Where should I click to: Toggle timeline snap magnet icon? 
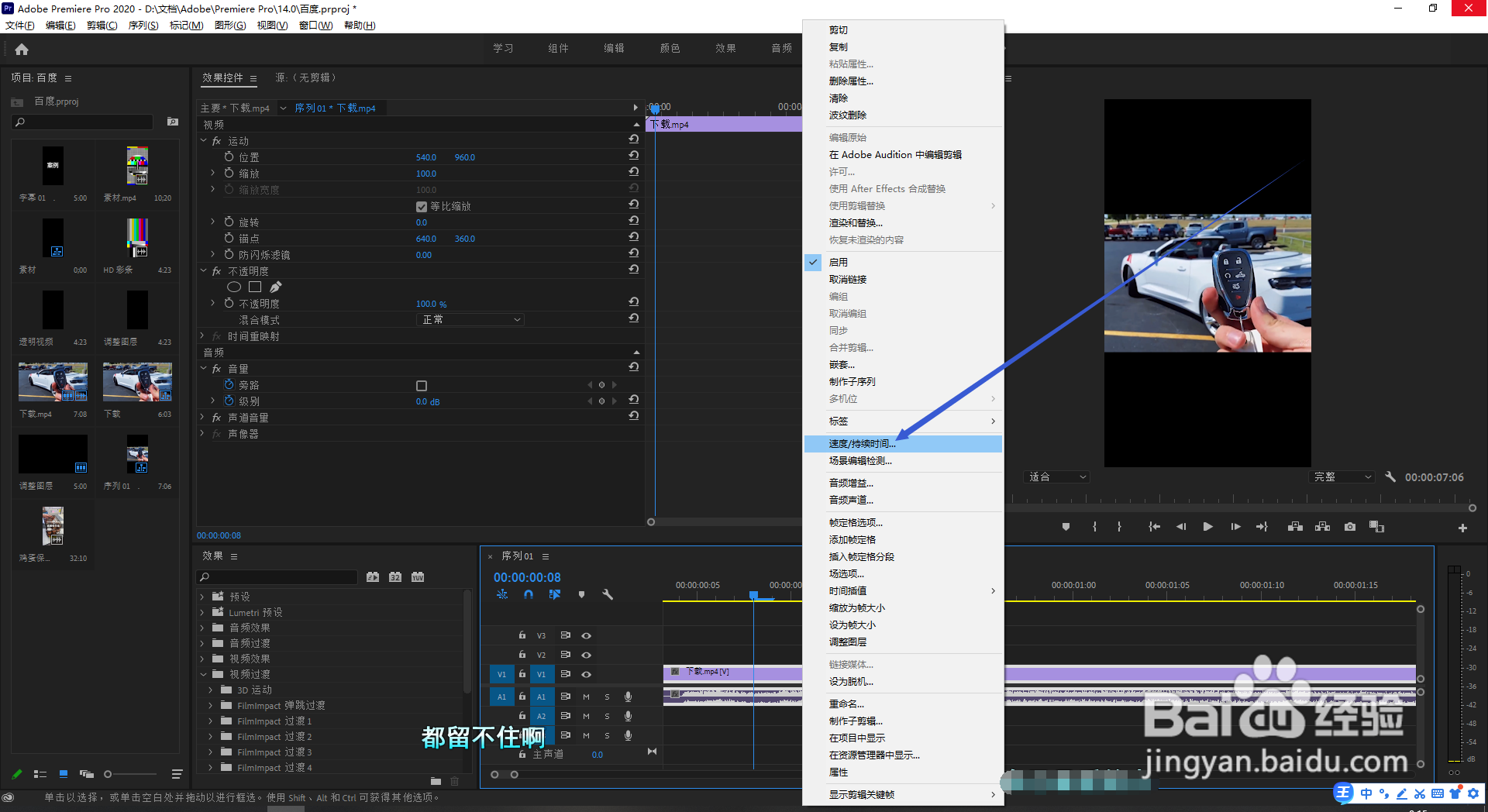pos(529,594)
